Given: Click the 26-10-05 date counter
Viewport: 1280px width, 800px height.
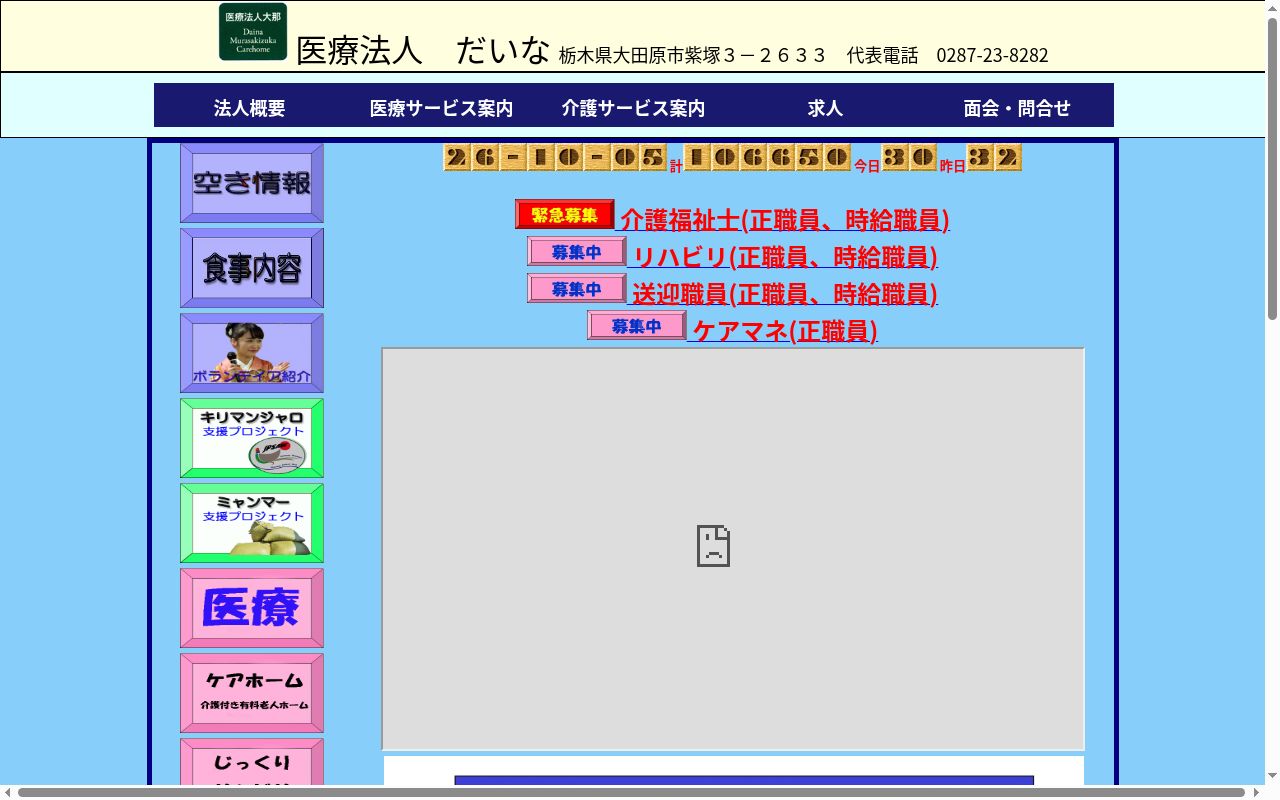Looking at the screenshot, I should pyautogui.click(x=555, y=157).
